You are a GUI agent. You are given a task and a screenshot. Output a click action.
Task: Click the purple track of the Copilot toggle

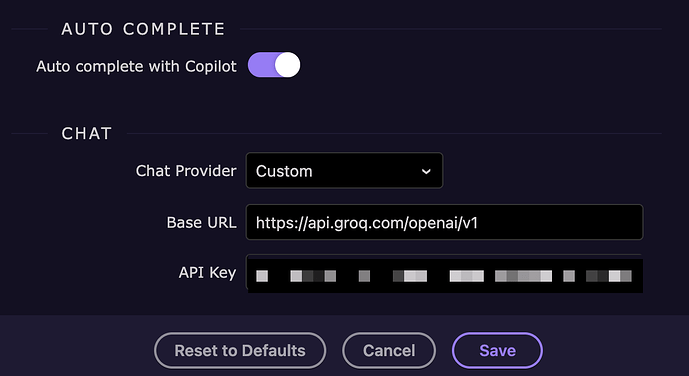pos(261,65)
